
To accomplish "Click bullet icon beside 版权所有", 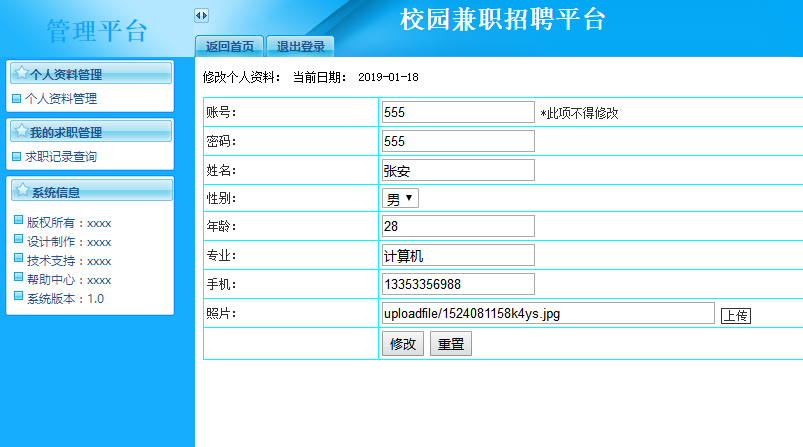I will click(x=18, y=221).
